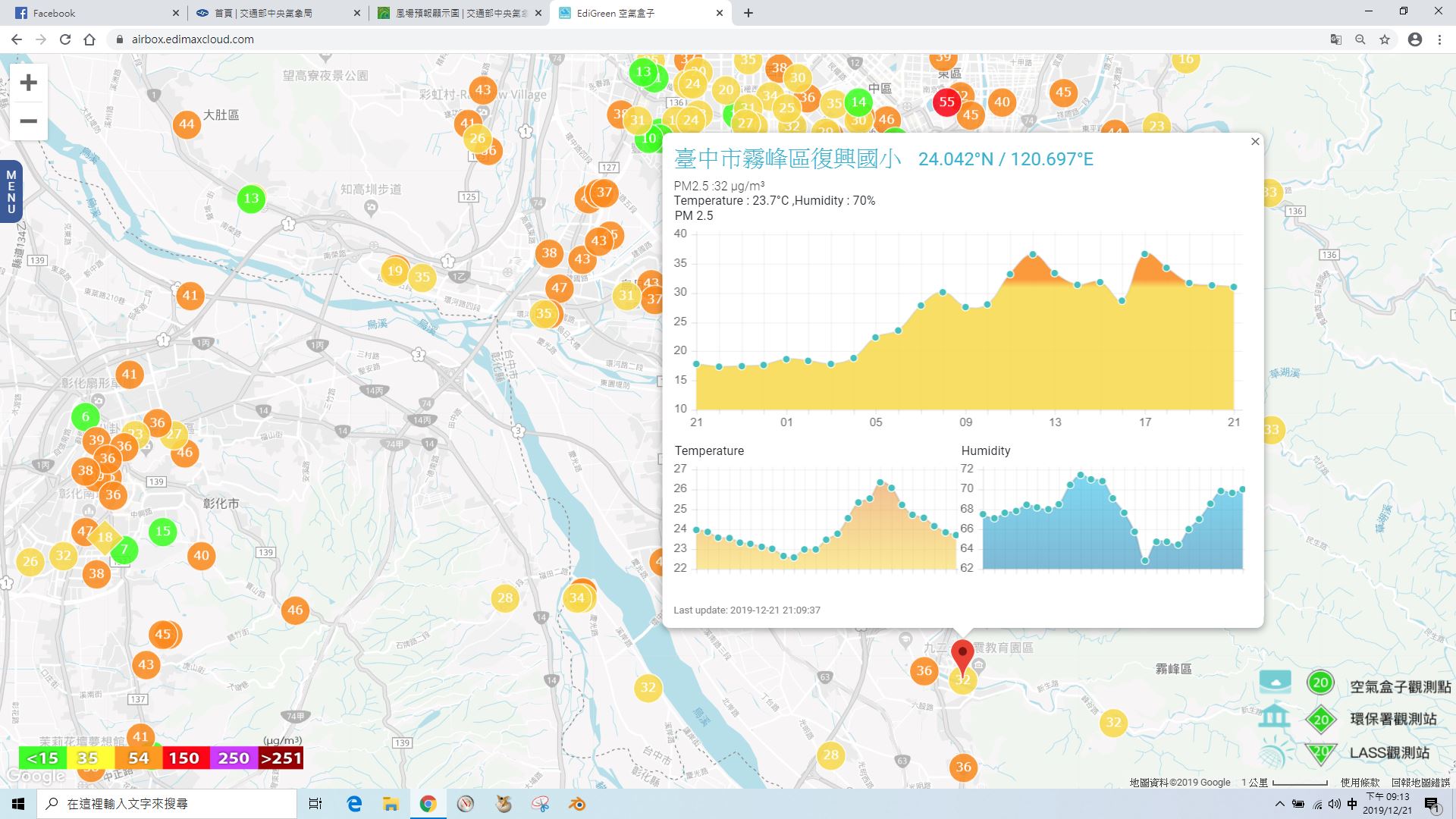Viewport: 1456px width, 819px height.
Task: Open the volume control in tray
Action: (x=1334, y=804)
